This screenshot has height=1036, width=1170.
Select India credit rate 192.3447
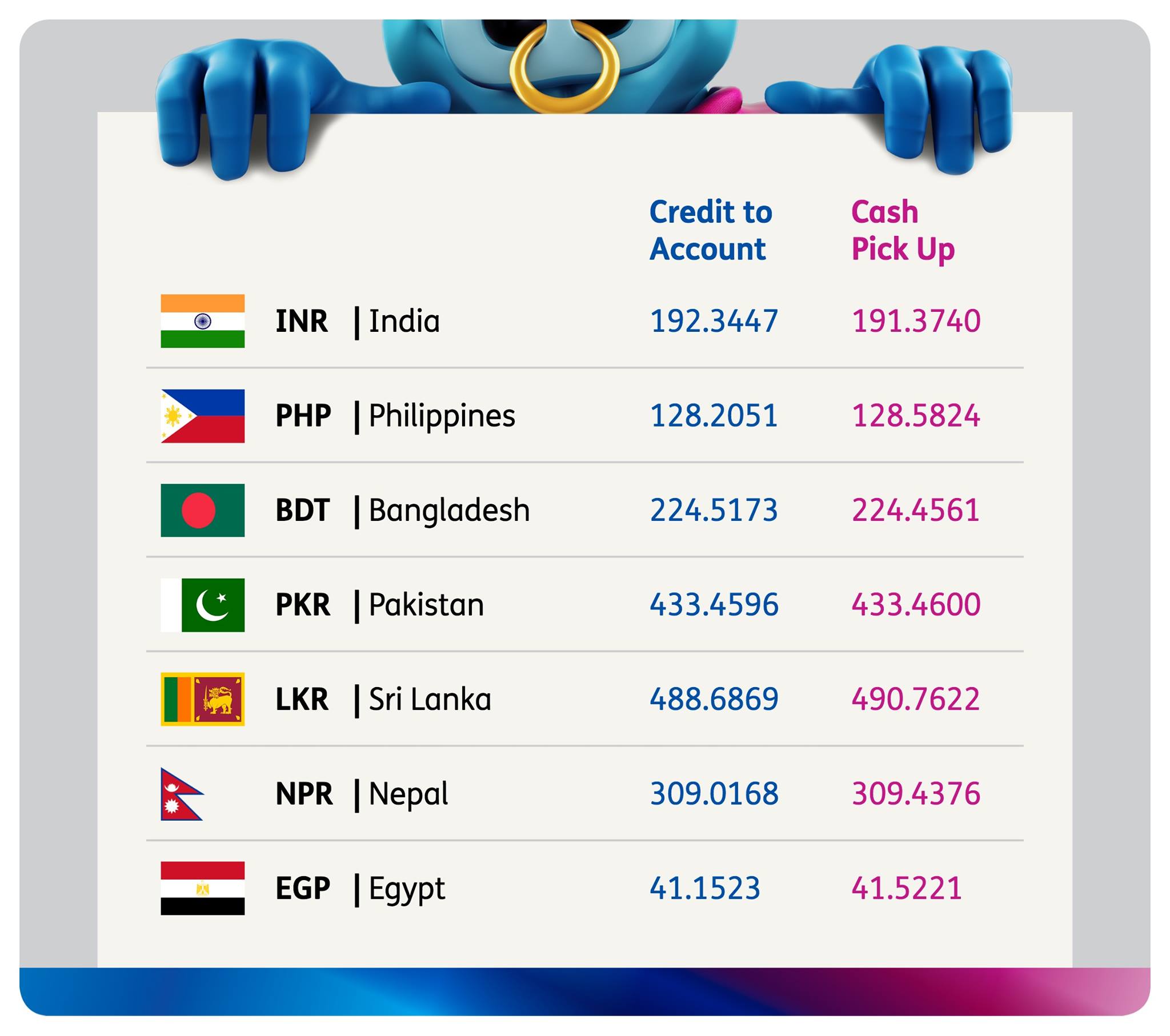pos(714,321)
